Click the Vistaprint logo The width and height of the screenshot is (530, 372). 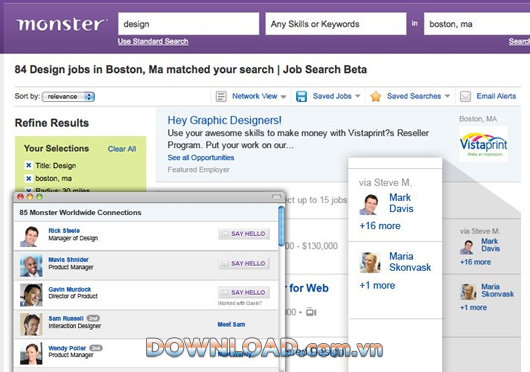[x=483, y=144]
